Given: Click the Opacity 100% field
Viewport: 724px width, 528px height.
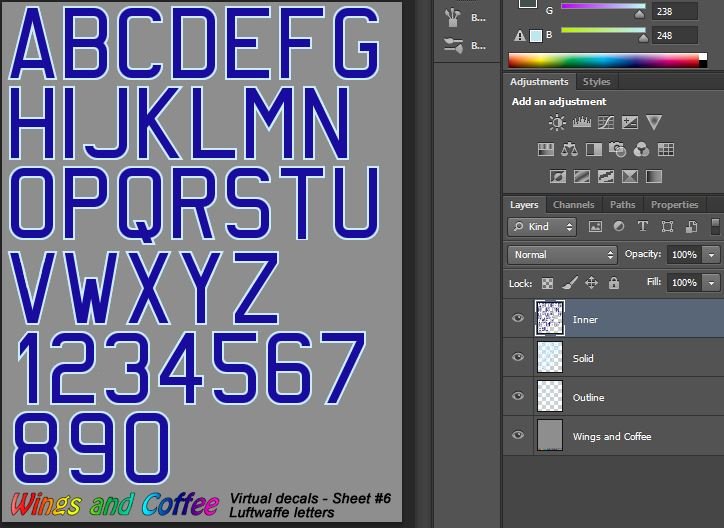Looking at the screenshot, I should coord(684,255).
